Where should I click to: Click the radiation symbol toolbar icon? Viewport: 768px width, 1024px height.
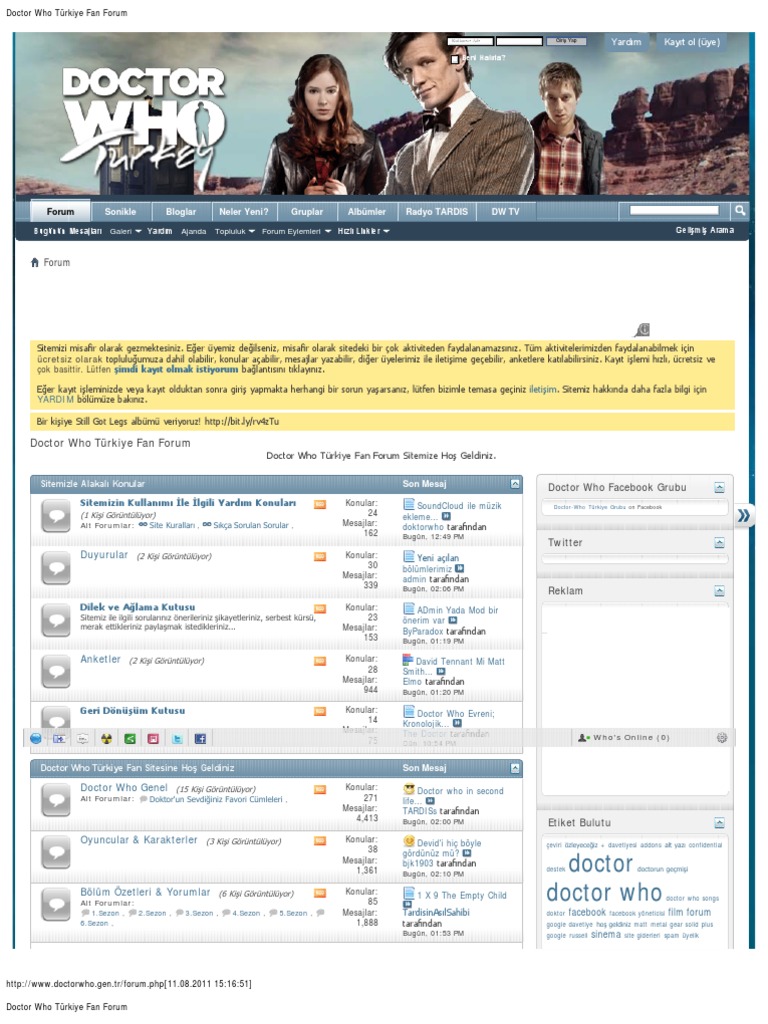(106, 739)
